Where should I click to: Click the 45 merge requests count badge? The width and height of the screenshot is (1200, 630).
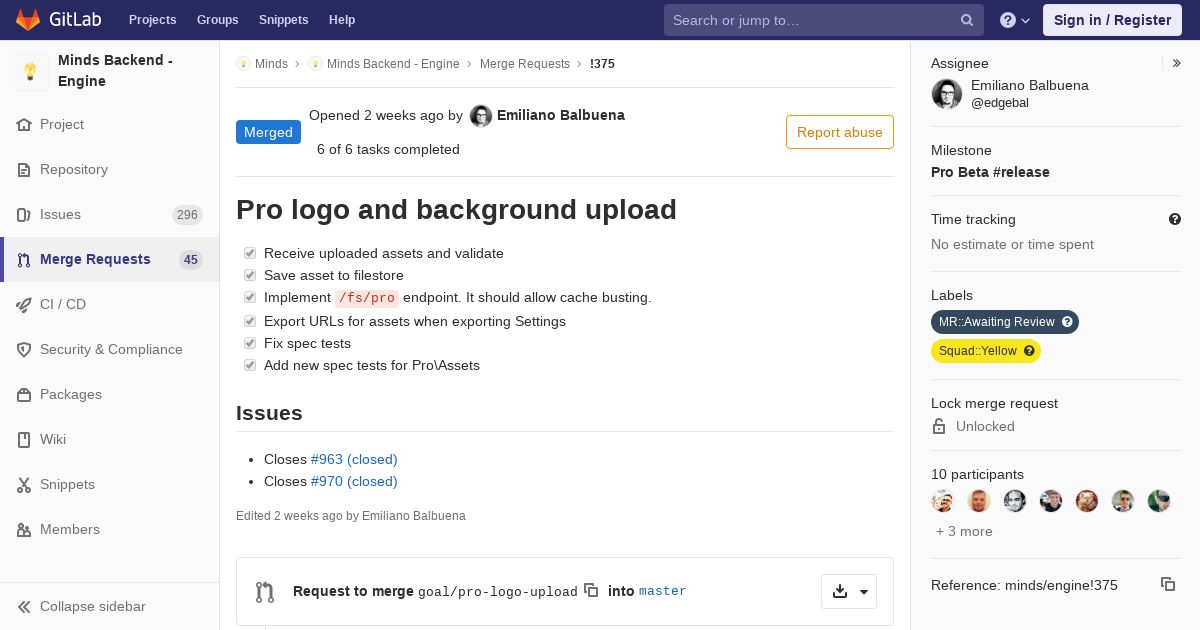click(x=191, y=260)
